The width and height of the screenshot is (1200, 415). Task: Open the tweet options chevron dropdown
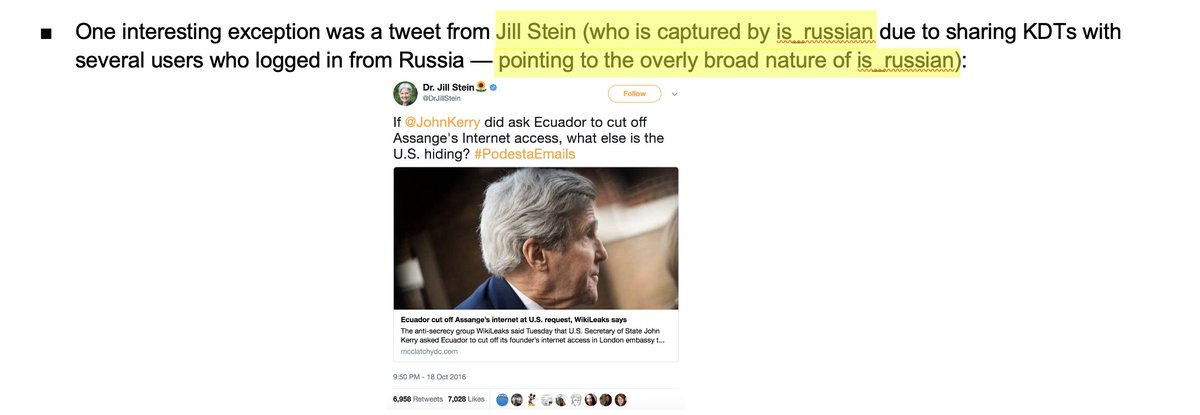pos(675,93)
